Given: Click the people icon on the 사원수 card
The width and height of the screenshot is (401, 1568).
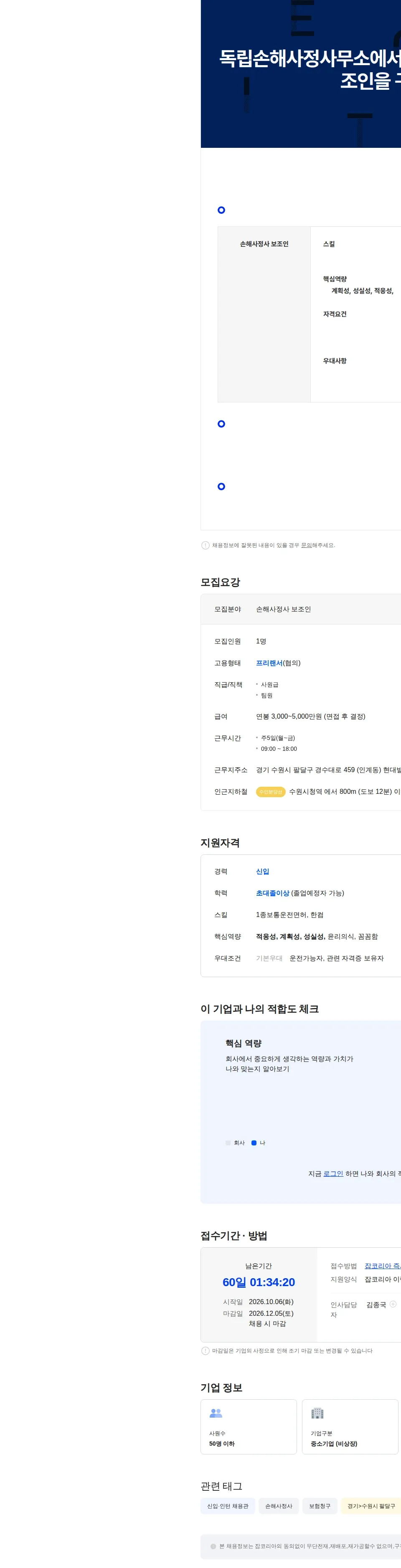Looking at the screenshot, I should [216, 1413].
